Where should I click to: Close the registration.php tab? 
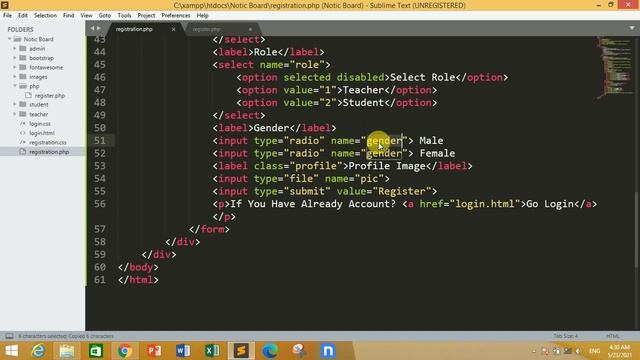click(173, 29)
